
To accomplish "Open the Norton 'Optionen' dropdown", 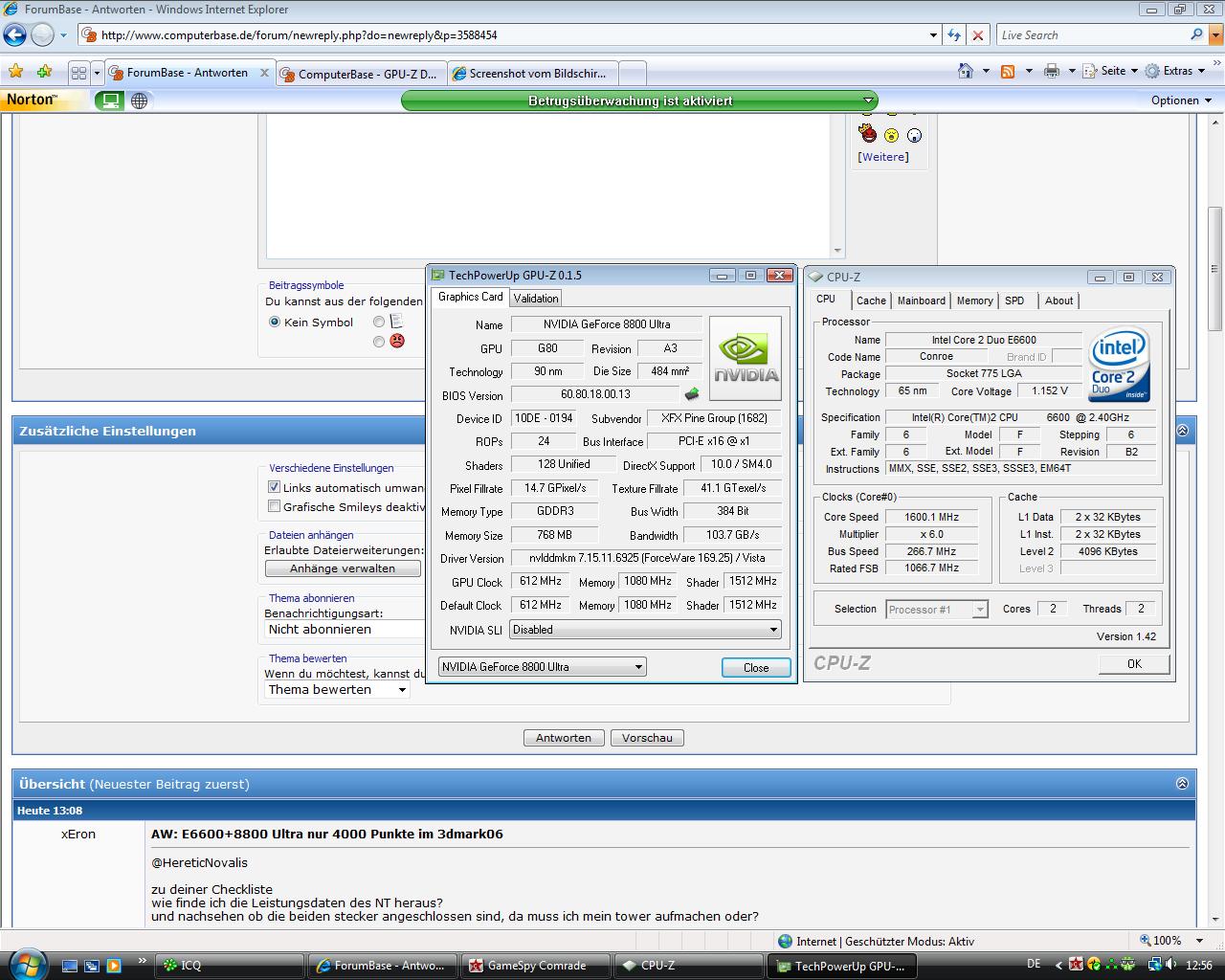I will (1182, 100).
